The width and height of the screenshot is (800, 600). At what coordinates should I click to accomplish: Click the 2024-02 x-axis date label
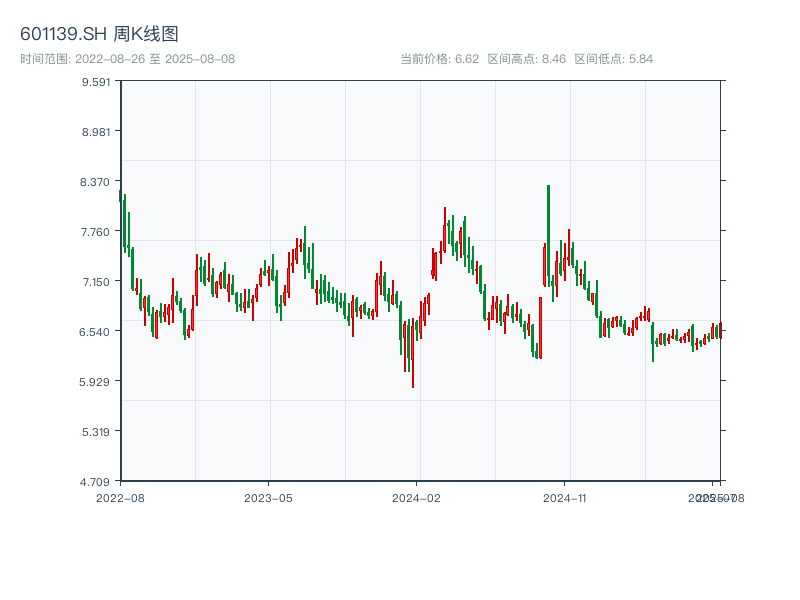click(416, 497)
